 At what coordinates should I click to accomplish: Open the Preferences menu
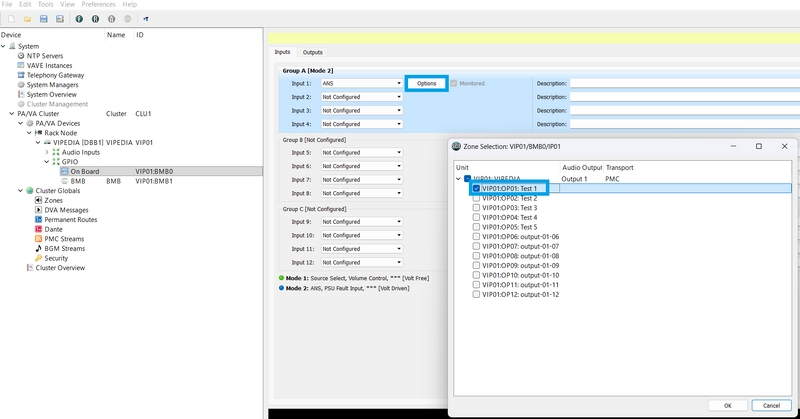[98, 4]
